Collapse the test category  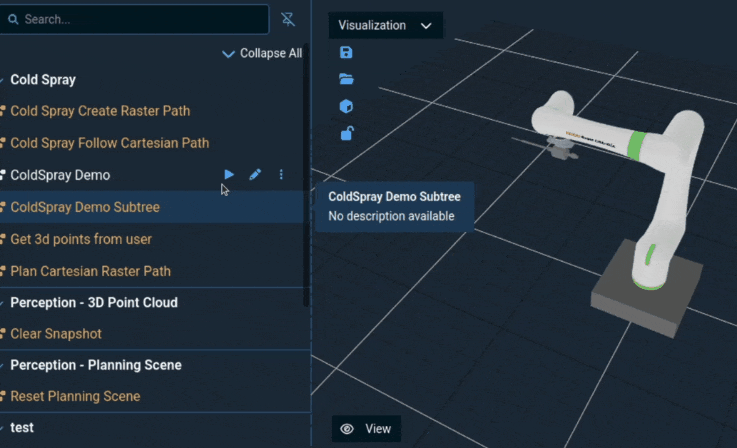pos(22,427)
